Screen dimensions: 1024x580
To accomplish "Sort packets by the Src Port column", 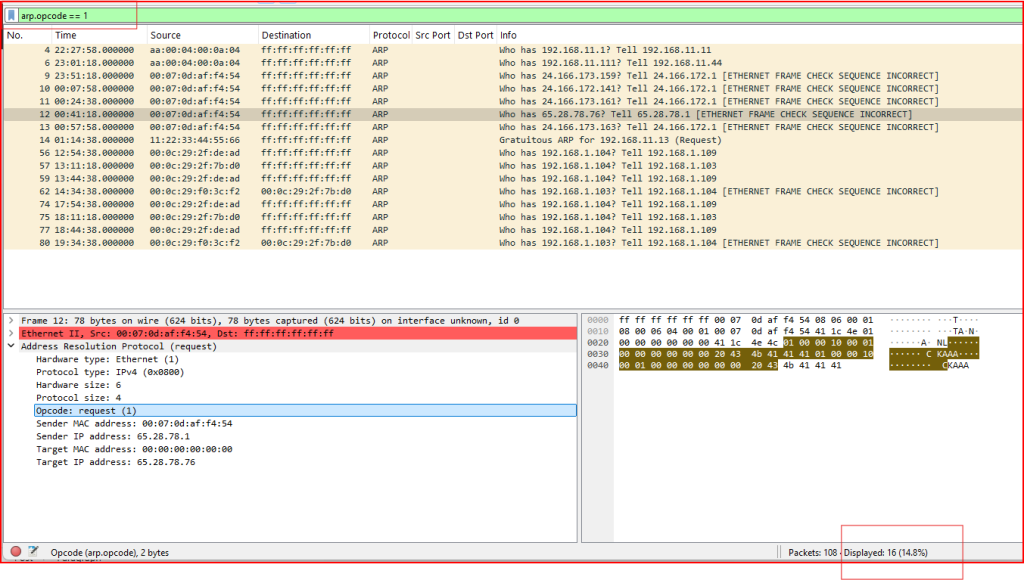I will click(x=433, y=35).
